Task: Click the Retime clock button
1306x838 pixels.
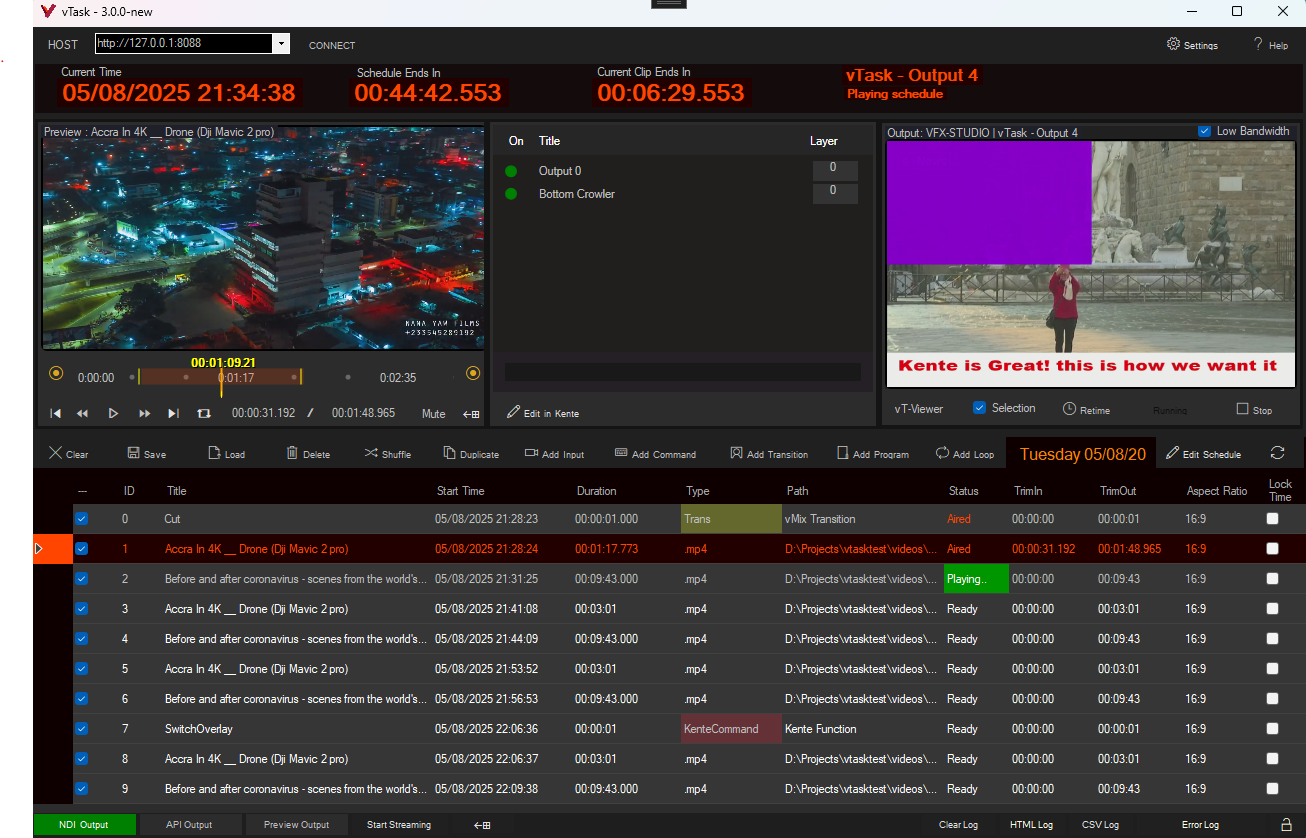Action: (x=1086, y=409)
